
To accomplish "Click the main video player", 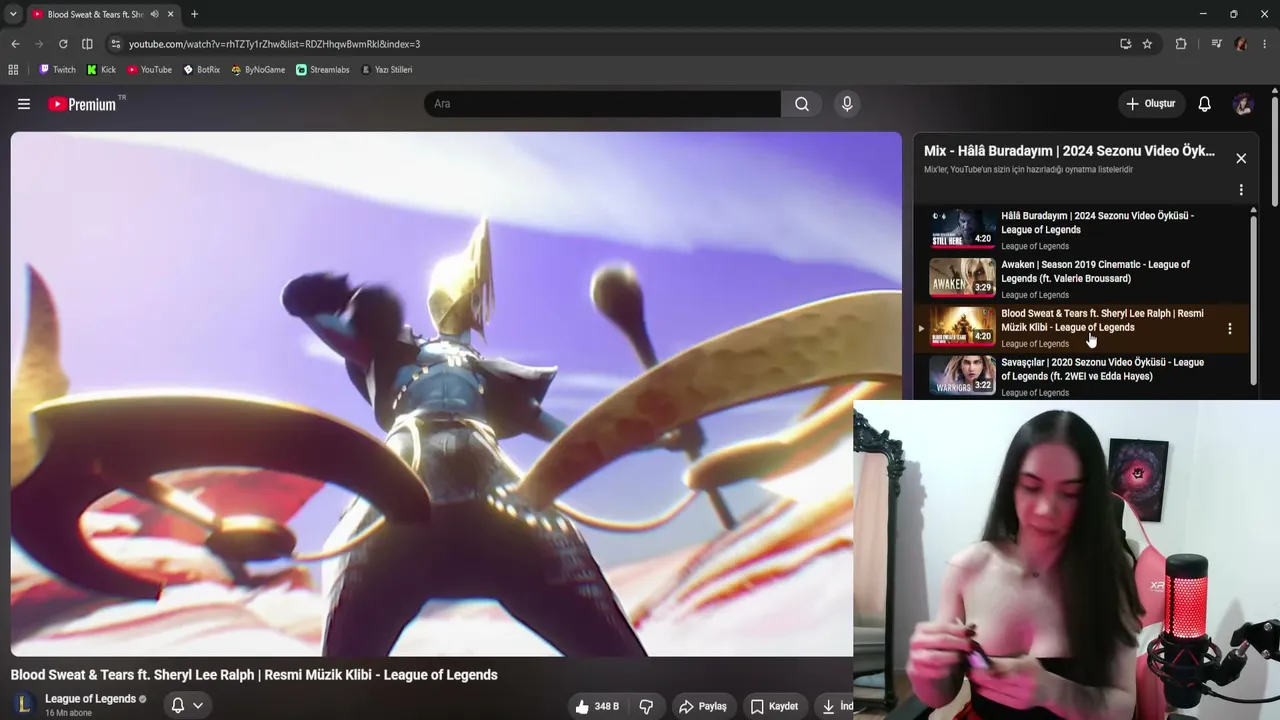I will (456, 394).
